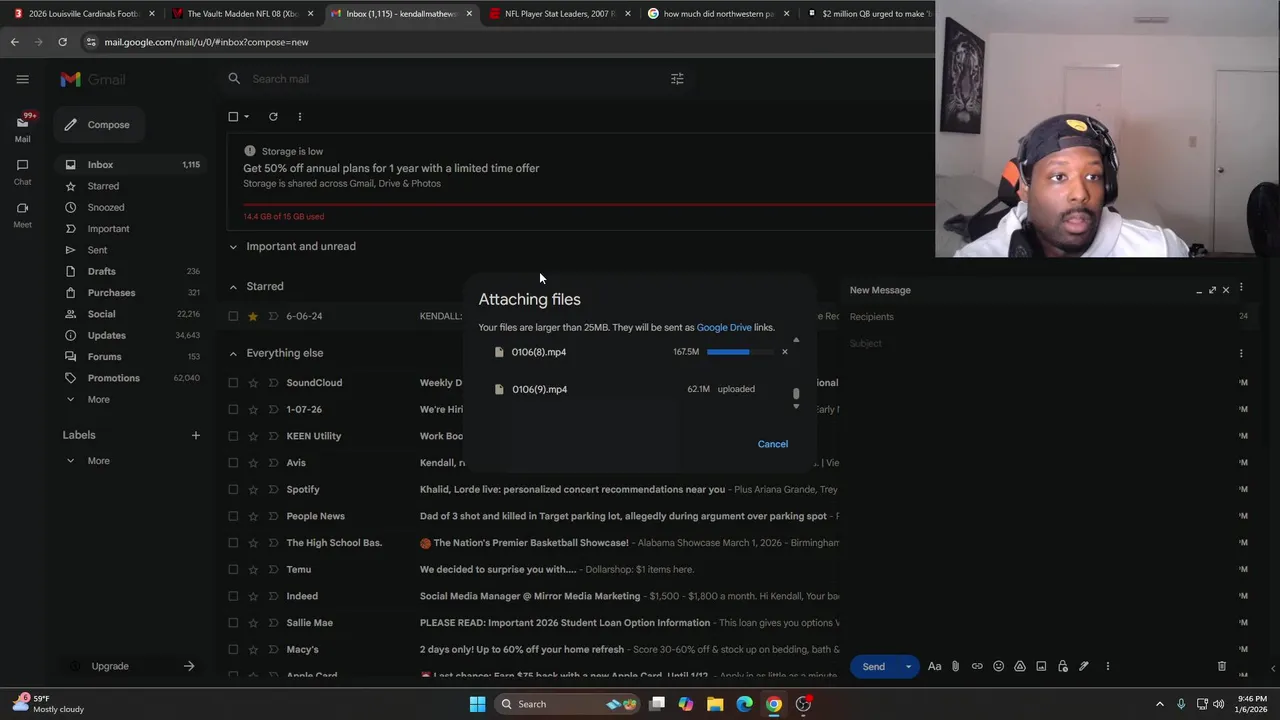Star the Avis email

253,463
